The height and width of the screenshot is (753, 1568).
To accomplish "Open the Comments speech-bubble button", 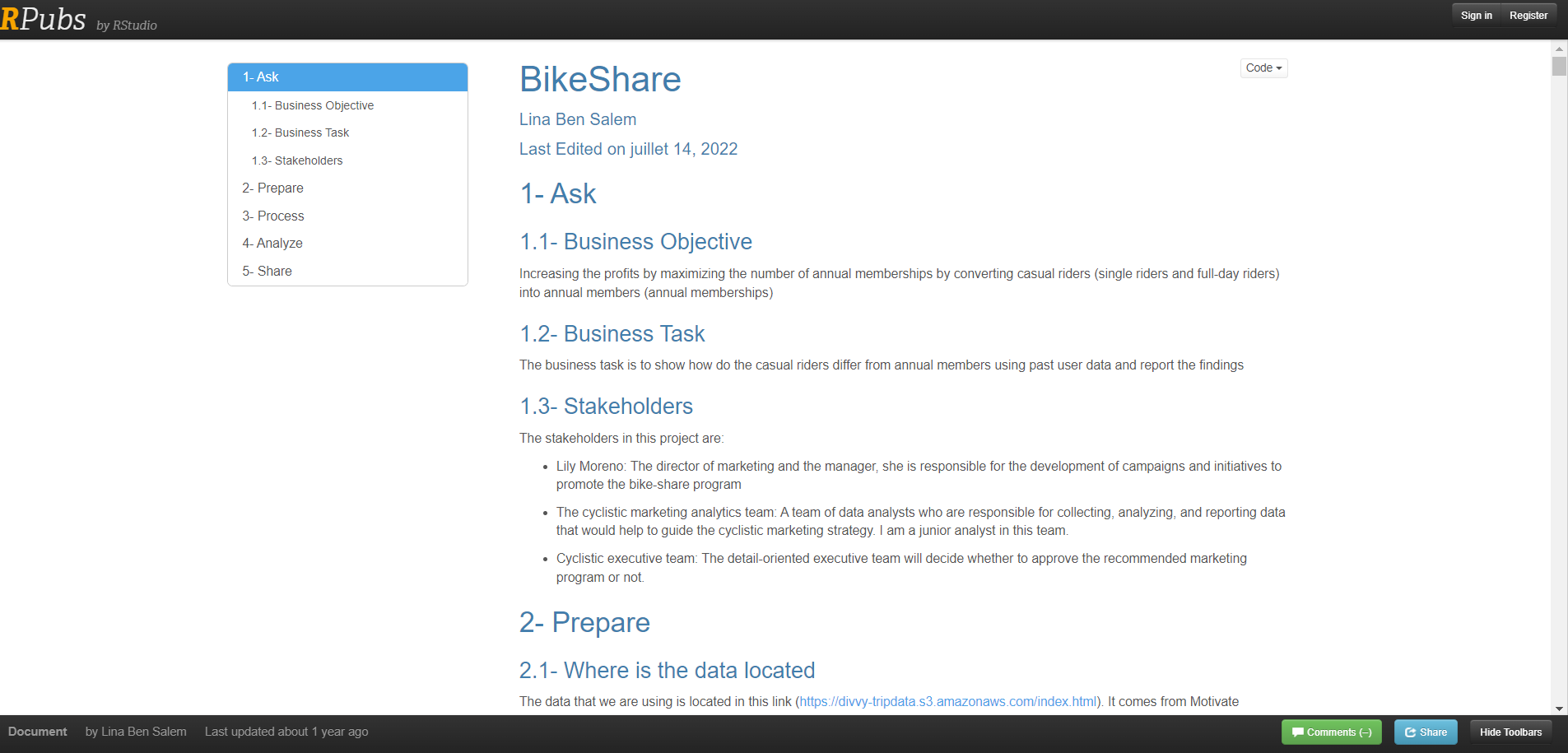I will pyautogui.click(x=1332, y=732).
